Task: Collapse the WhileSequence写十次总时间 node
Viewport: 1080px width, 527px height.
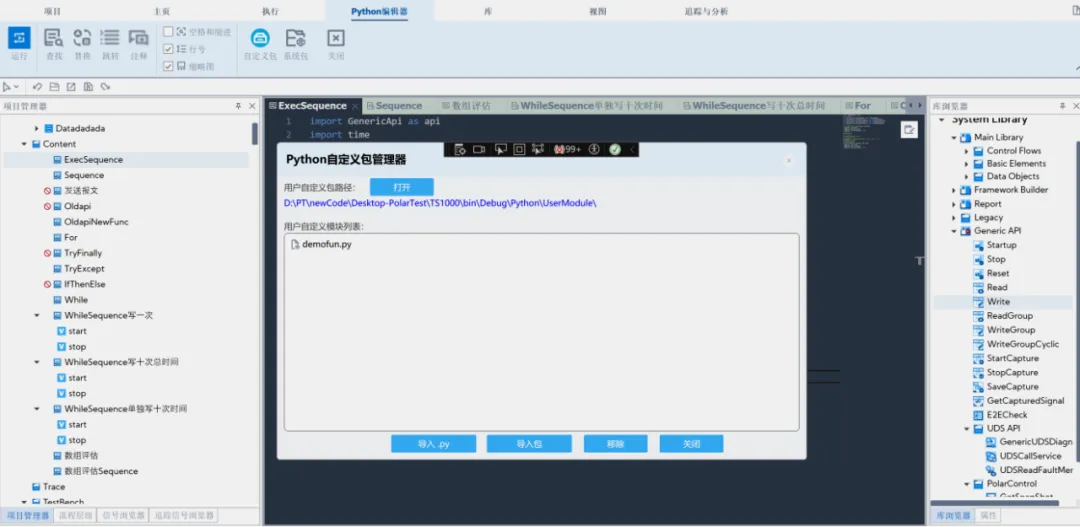Action: 37,362
